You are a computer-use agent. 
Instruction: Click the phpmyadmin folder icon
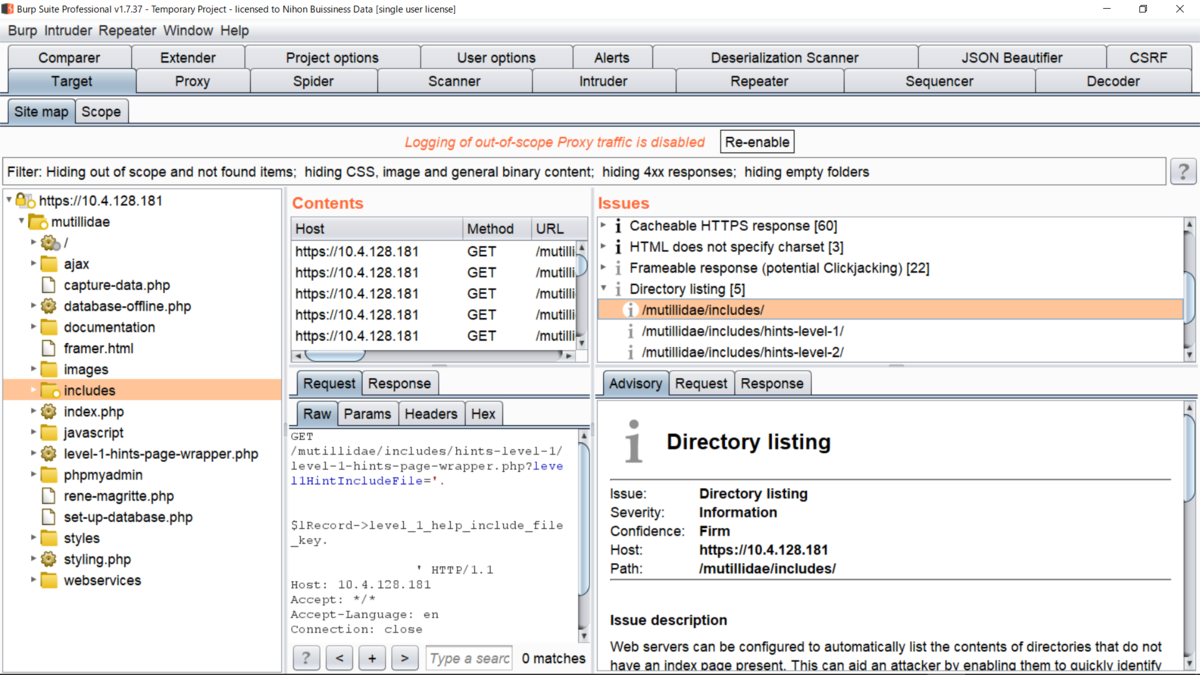coord(49,475)
